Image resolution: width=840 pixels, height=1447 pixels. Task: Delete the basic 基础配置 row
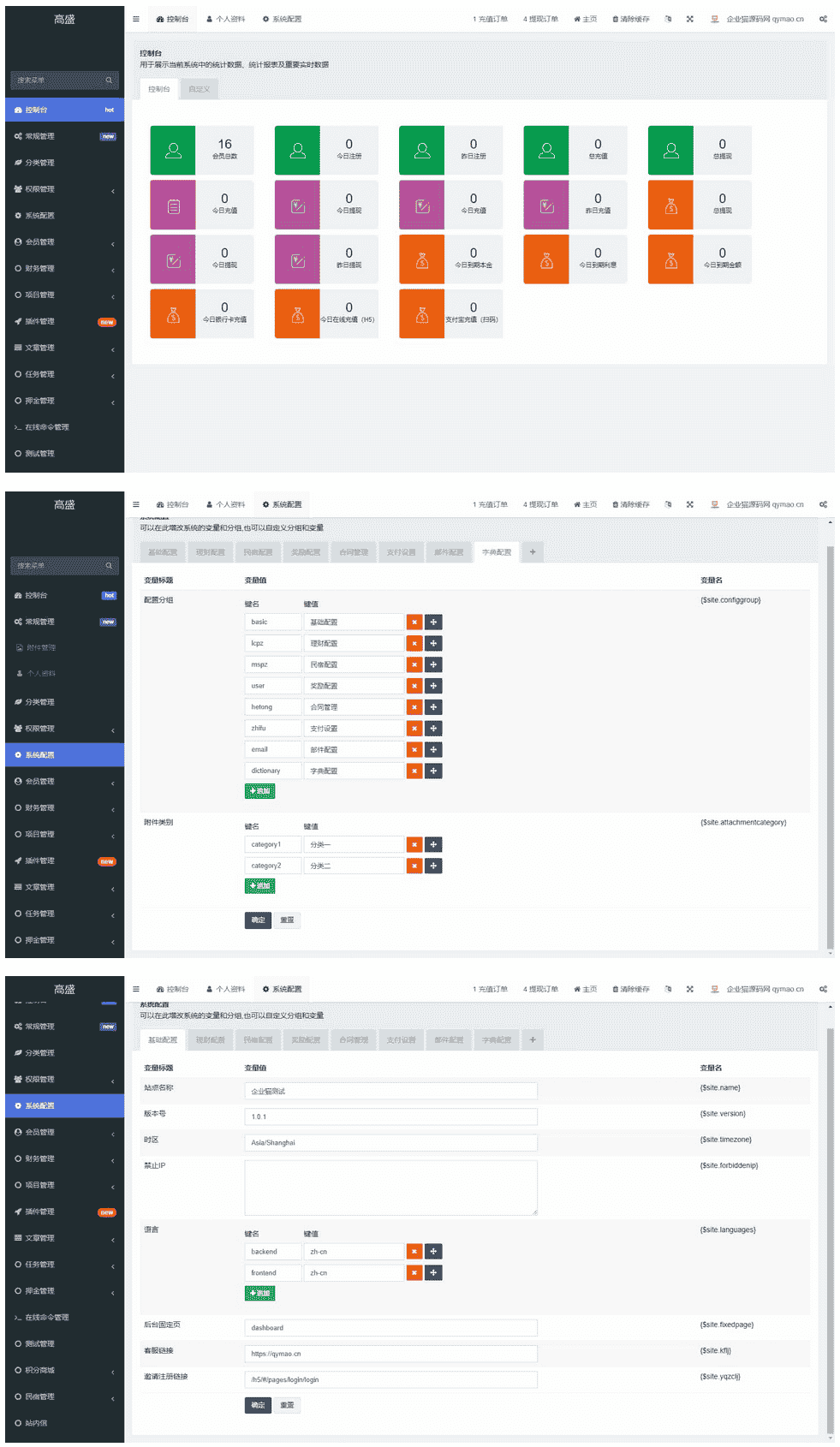pyautogui.click(x=414, y=622)
